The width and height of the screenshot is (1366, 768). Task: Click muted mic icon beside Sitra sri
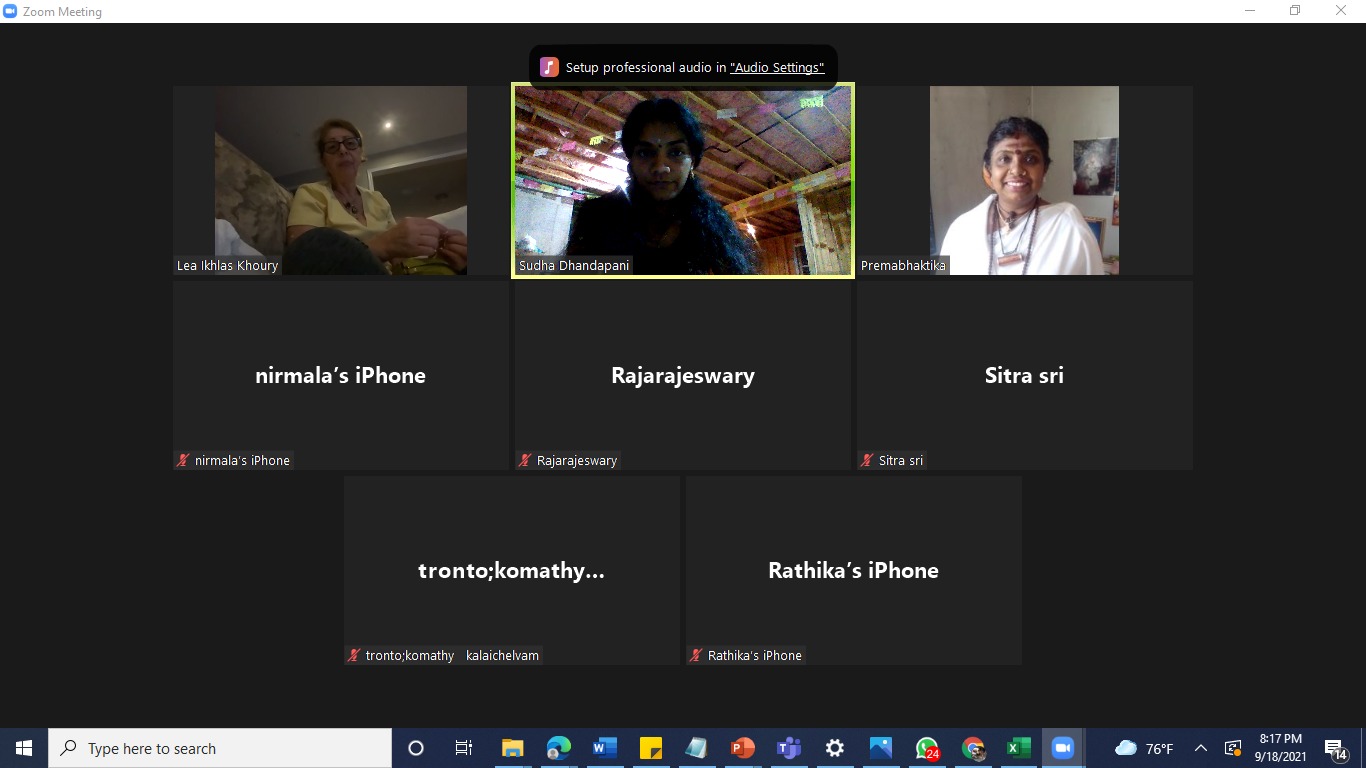pos(867,461)
